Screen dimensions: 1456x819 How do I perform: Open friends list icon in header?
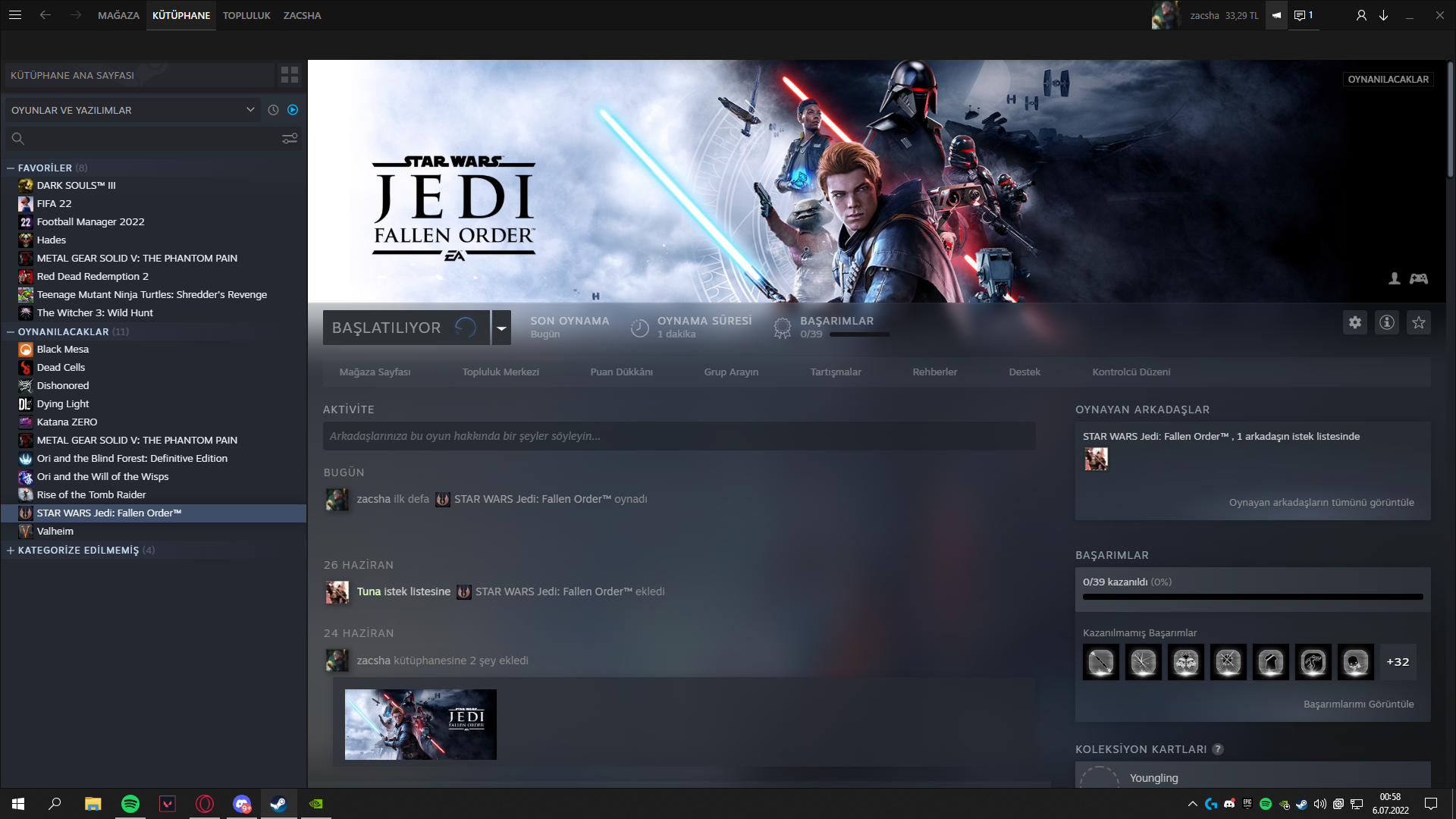pos(1361,15)
